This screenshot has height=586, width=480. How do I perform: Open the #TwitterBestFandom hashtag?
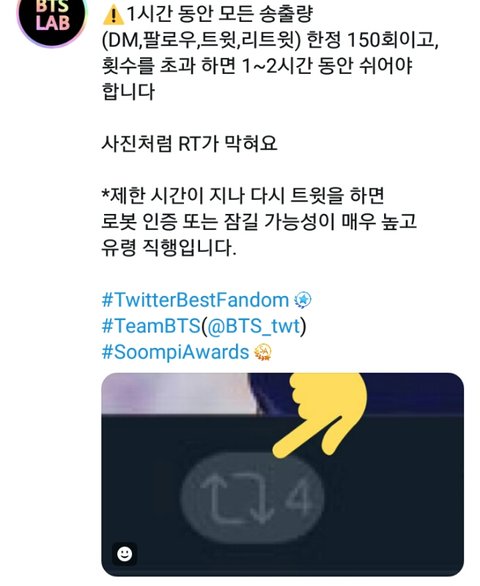click(196, 300)
